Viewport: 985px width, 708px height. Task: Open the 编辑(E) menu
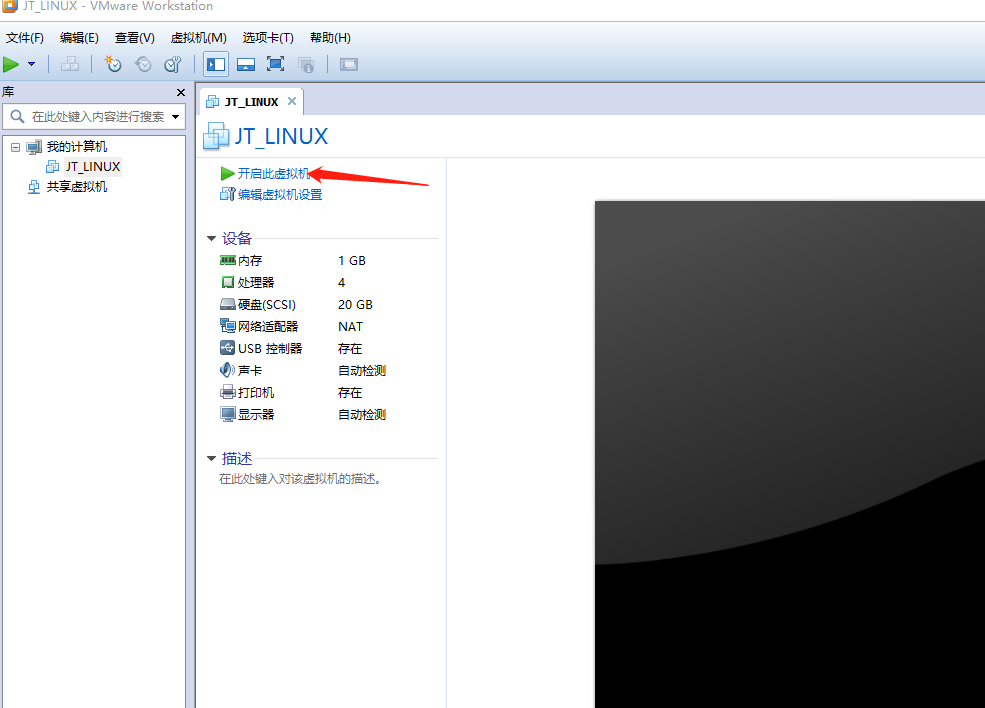click(x=79, y=38)
